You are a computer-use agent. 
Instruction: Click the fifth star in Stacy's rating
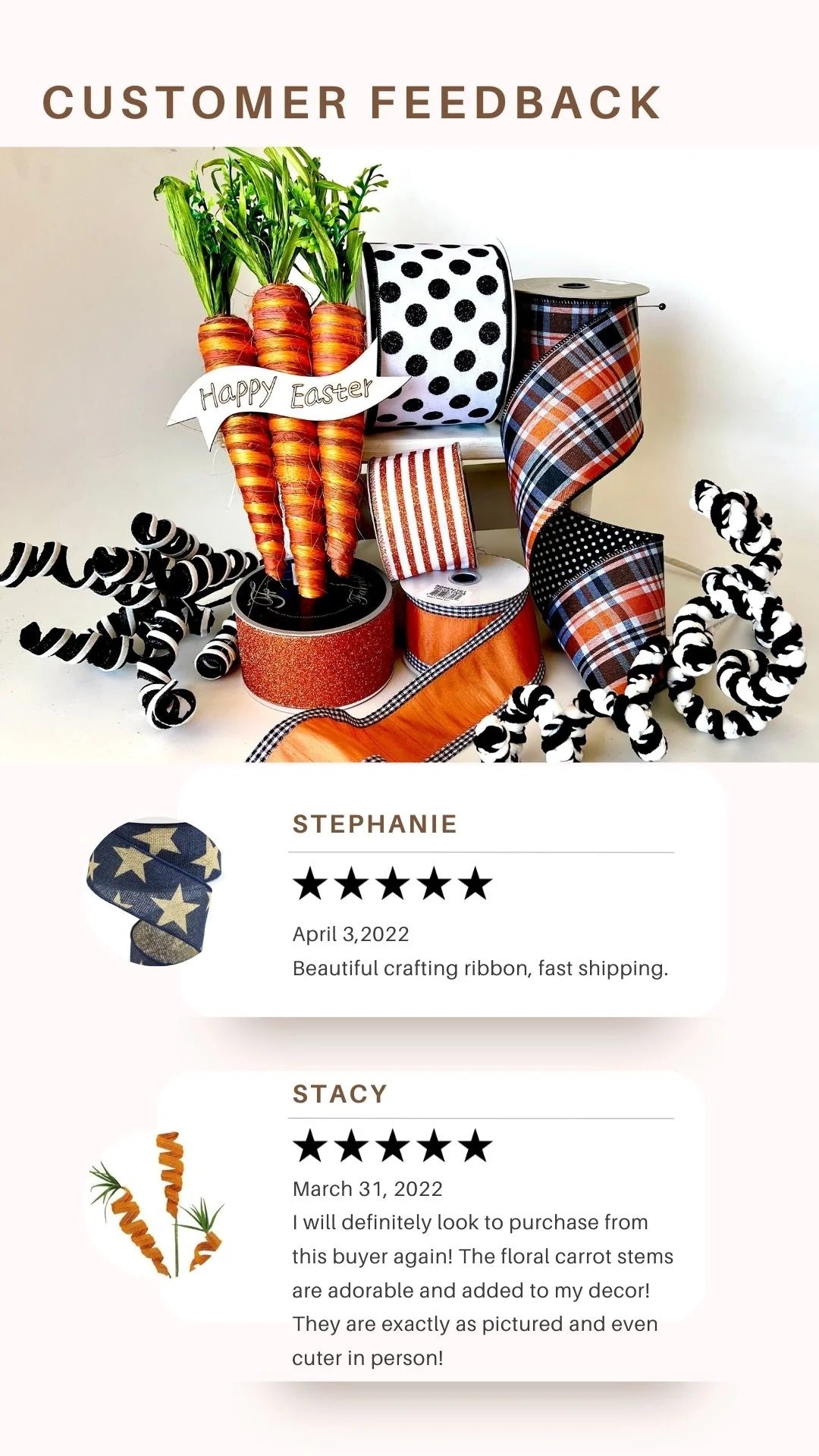click(x=475, y=1146)
